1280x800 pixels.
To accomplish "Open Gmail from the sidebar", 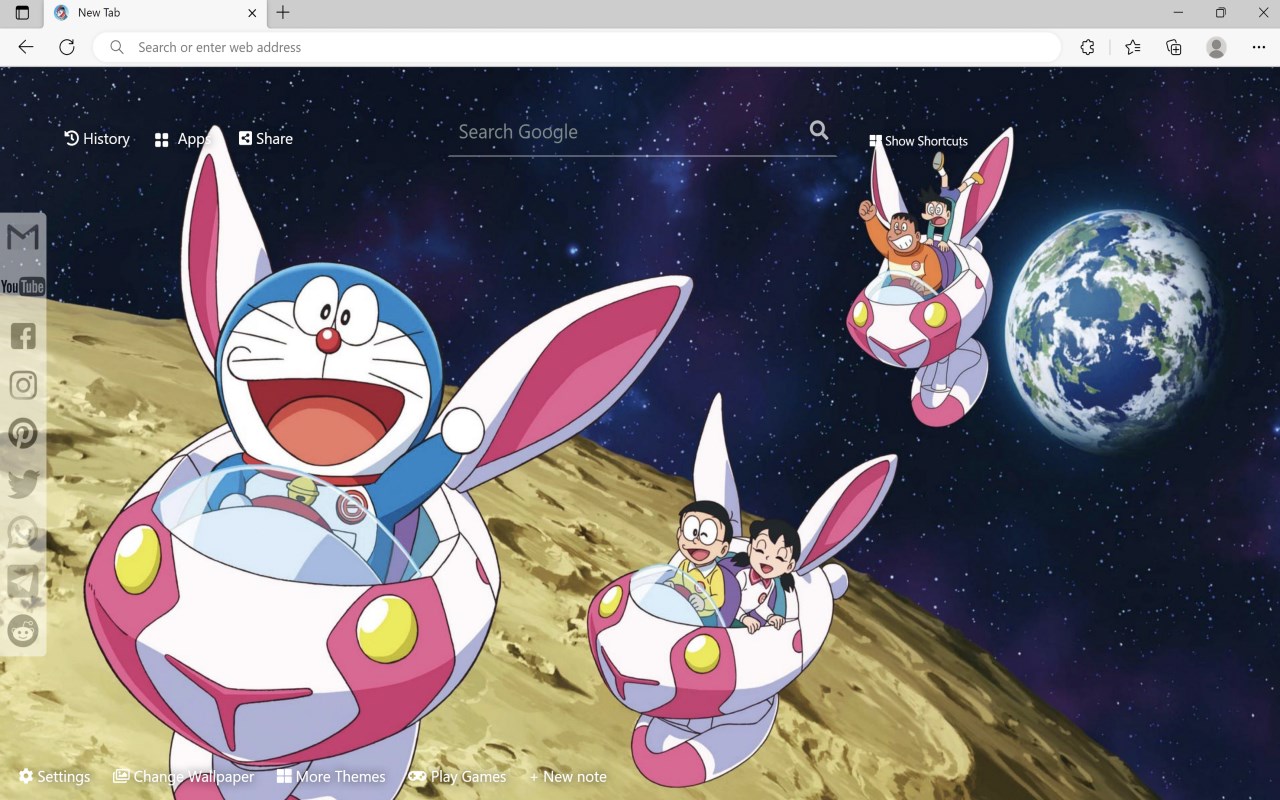I will click(x=22, y=237).
